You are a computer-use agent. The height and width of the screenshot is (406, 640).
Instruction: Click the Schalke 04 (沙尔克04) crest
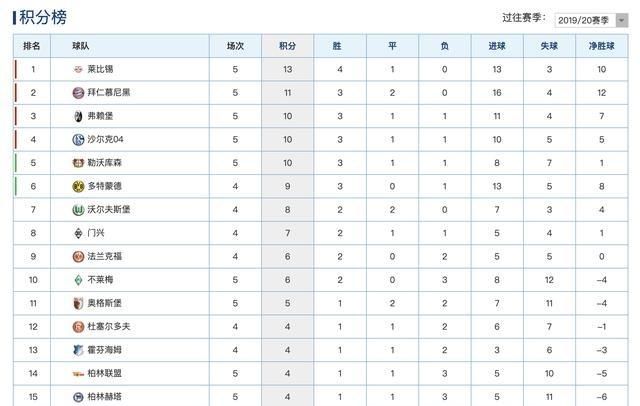tap(78, 140)
